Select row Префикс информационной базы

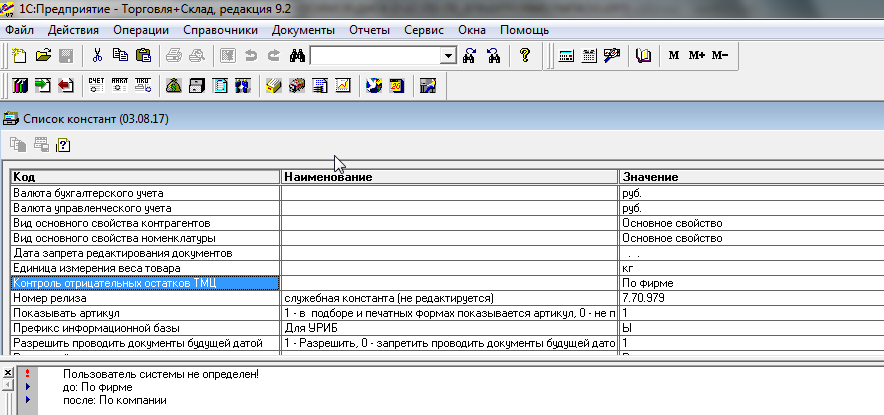[448, 328]
